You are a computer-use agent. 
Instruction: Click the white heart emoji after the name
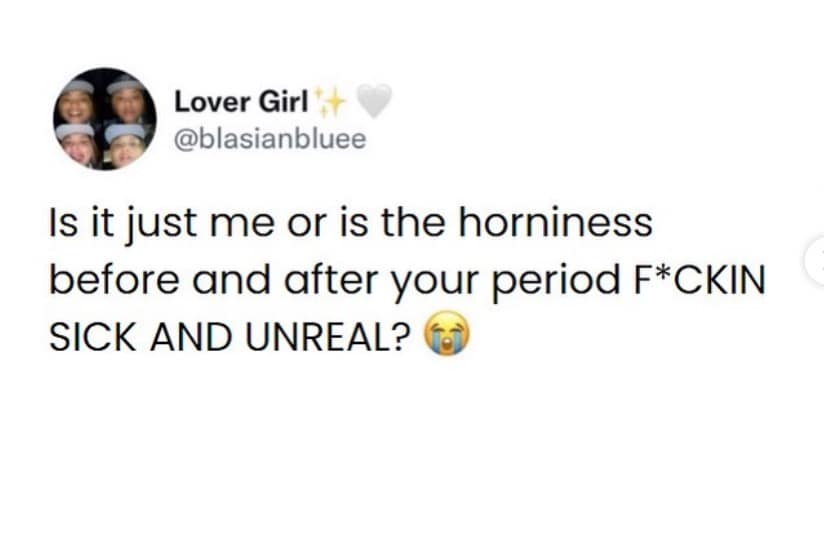374,101
